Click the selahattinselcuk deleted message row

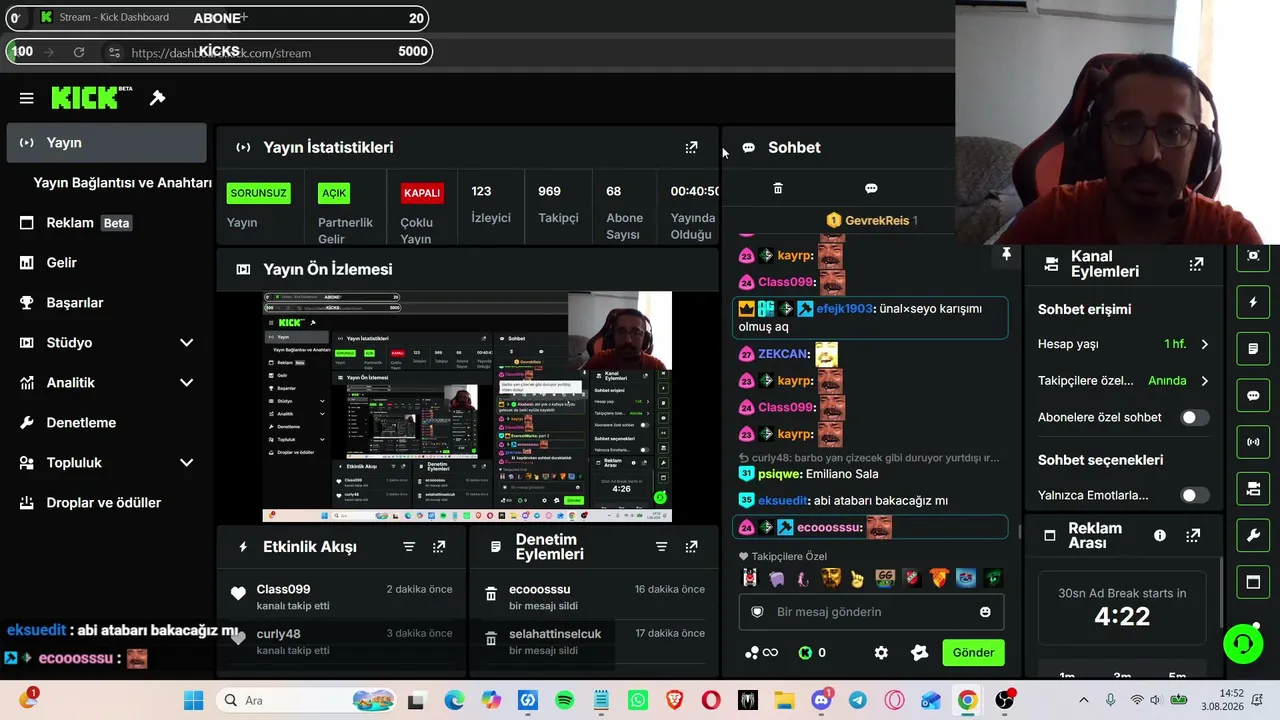pyautogui.click(x=594, y=642)
